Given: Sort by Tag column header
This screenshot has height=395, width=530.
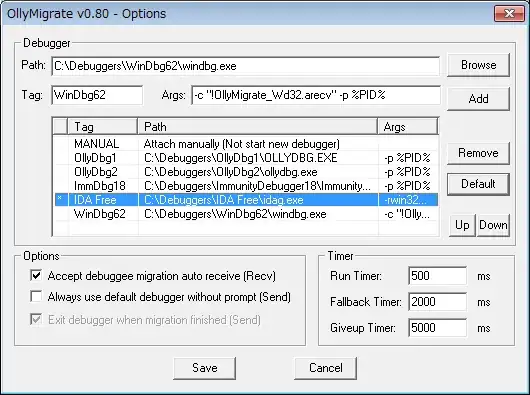Looking at the screenshot, I should click(x=102, y=127).
